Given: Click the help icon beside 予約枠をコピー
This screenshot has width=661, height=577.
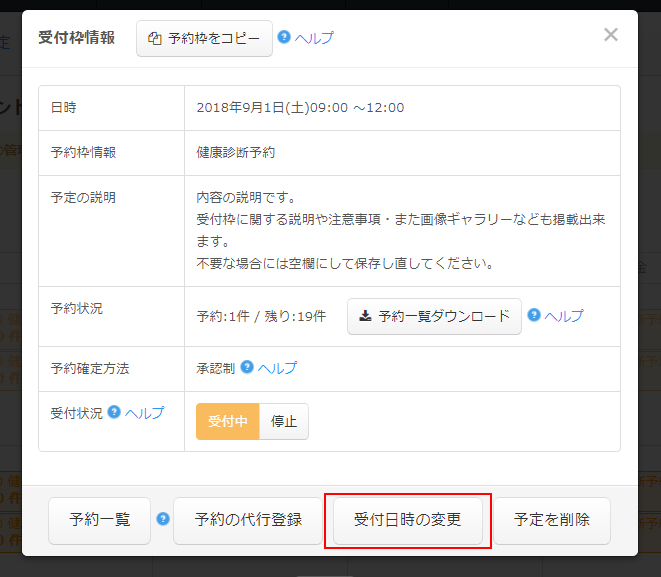Looking at the screenshot, I should 284,38.
